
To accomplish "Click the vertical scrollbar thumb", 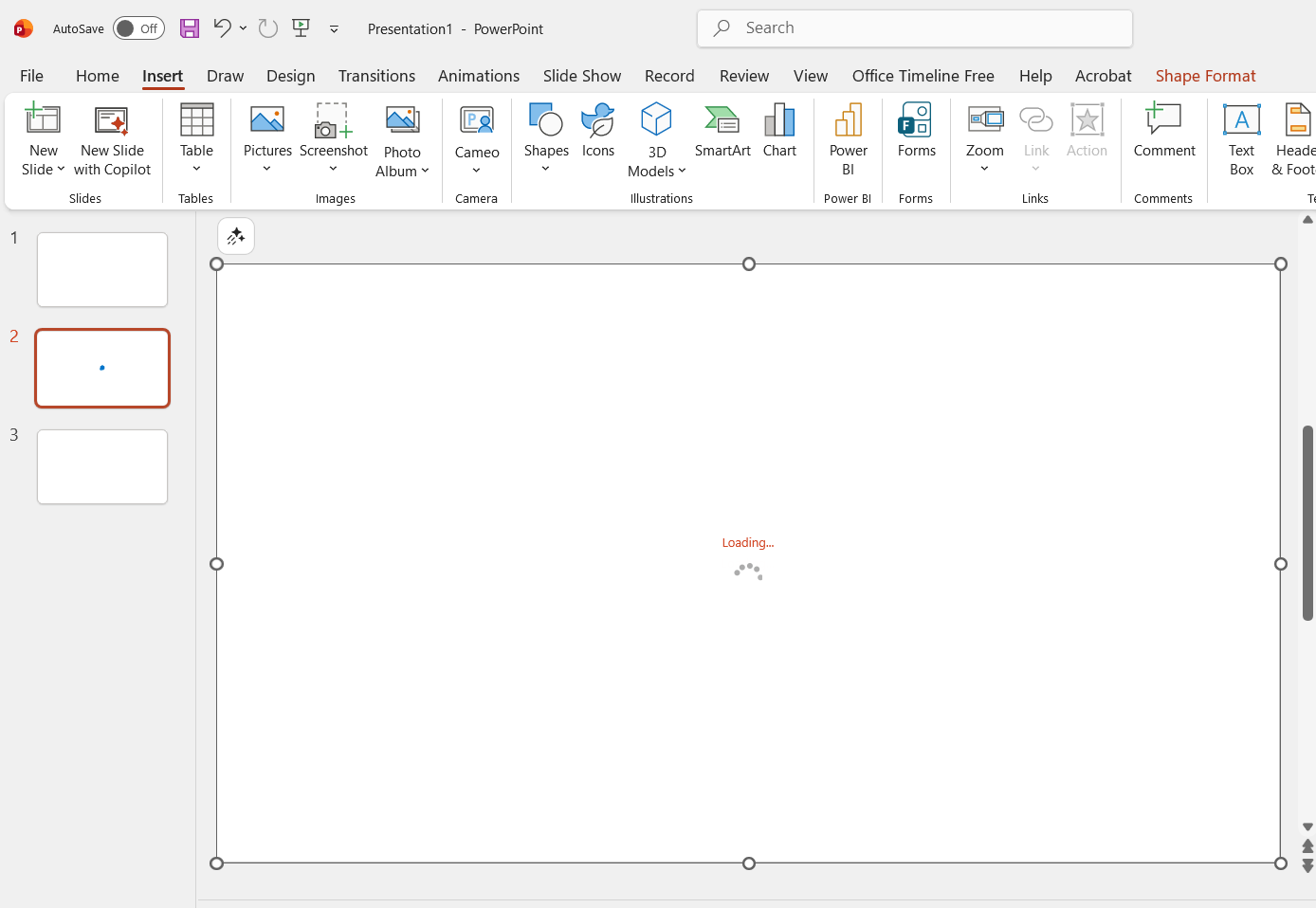I will tap(1307, 523).
